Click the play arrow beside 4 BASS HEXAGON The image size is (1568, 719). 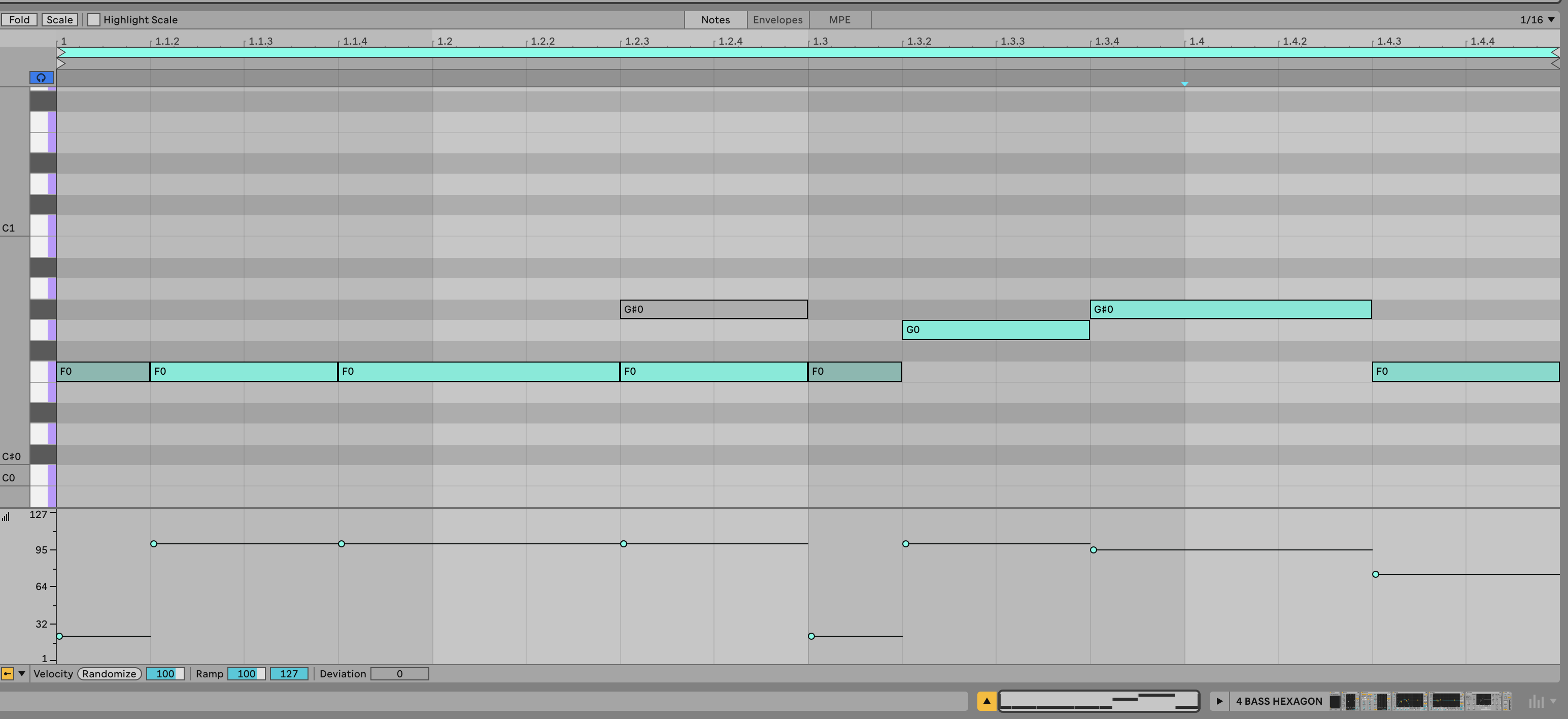click(1218, 701)
